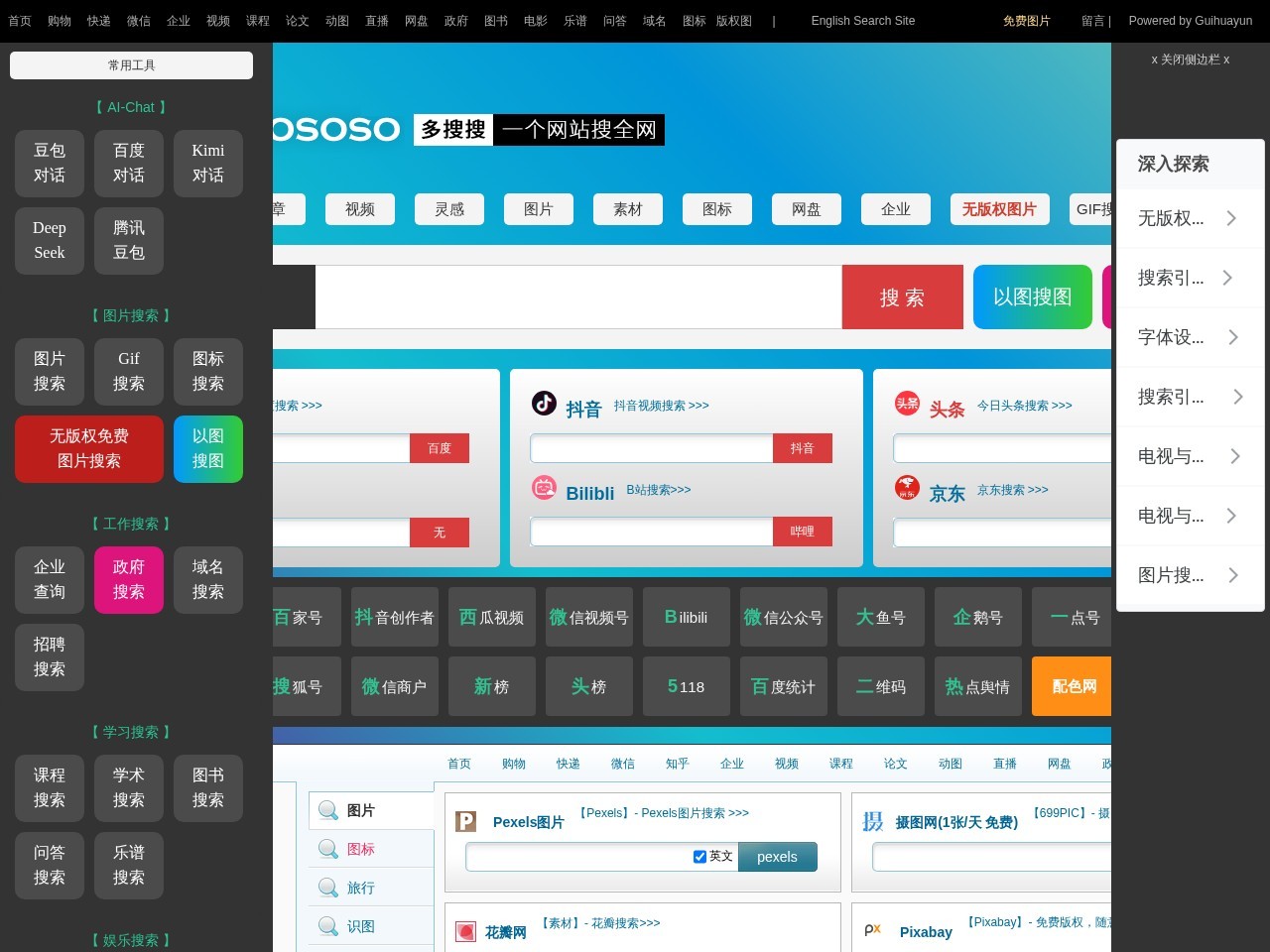Open DeepSeek from the AI-Chat sidebar
1270x952 pixels.
(50, 240)
